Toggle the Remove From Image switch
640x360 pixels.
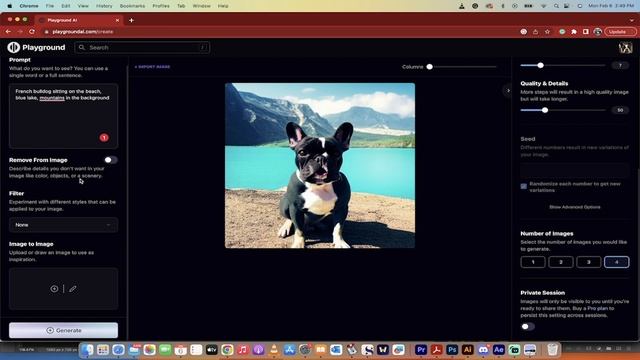tap(111, 160)
